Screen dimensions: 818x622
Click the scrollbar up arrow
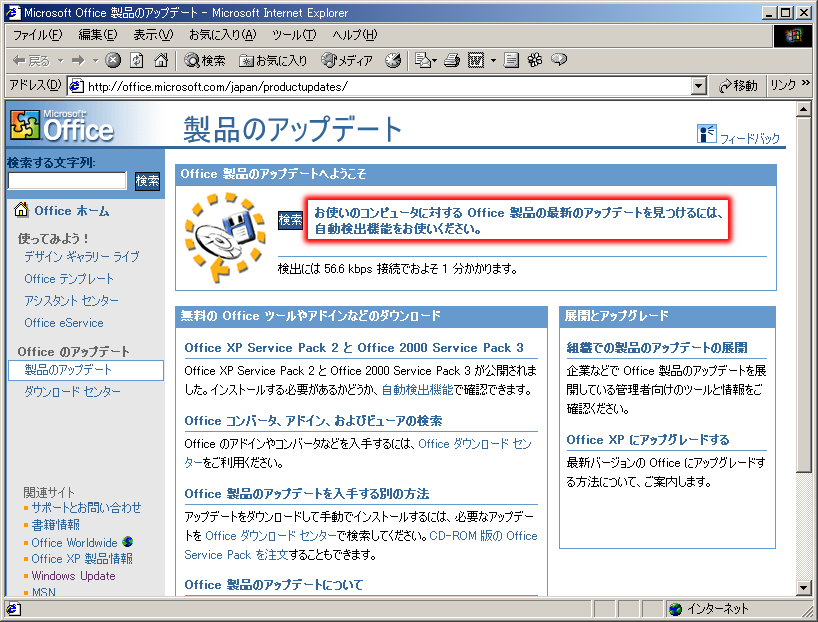coord(803,109)
